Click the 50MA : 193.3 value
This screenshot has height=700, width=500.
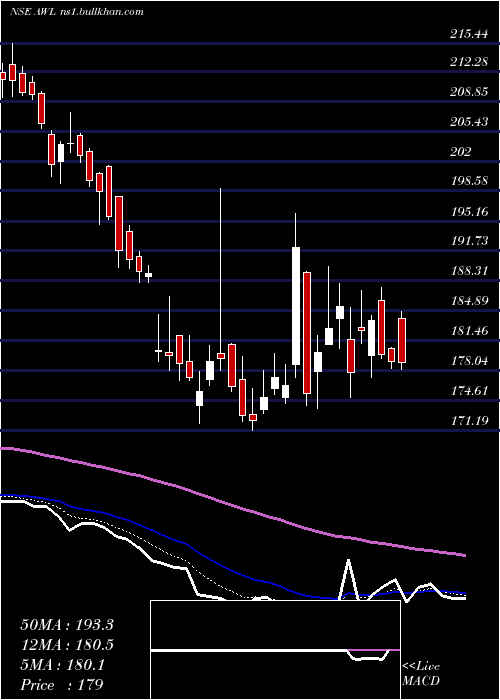pyautogui.click(x=67, y=625)
